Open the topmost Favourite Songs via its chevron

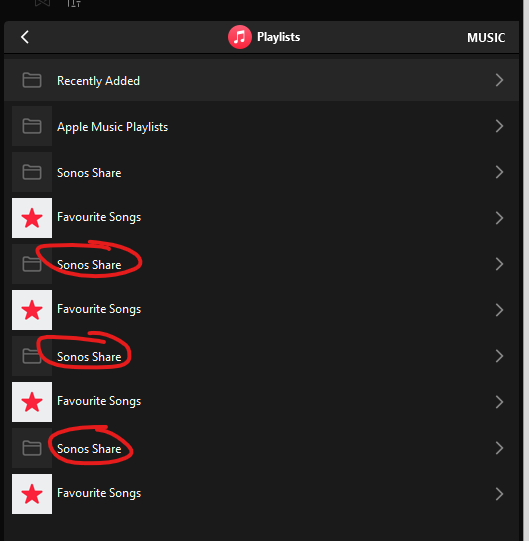[499, 218]
